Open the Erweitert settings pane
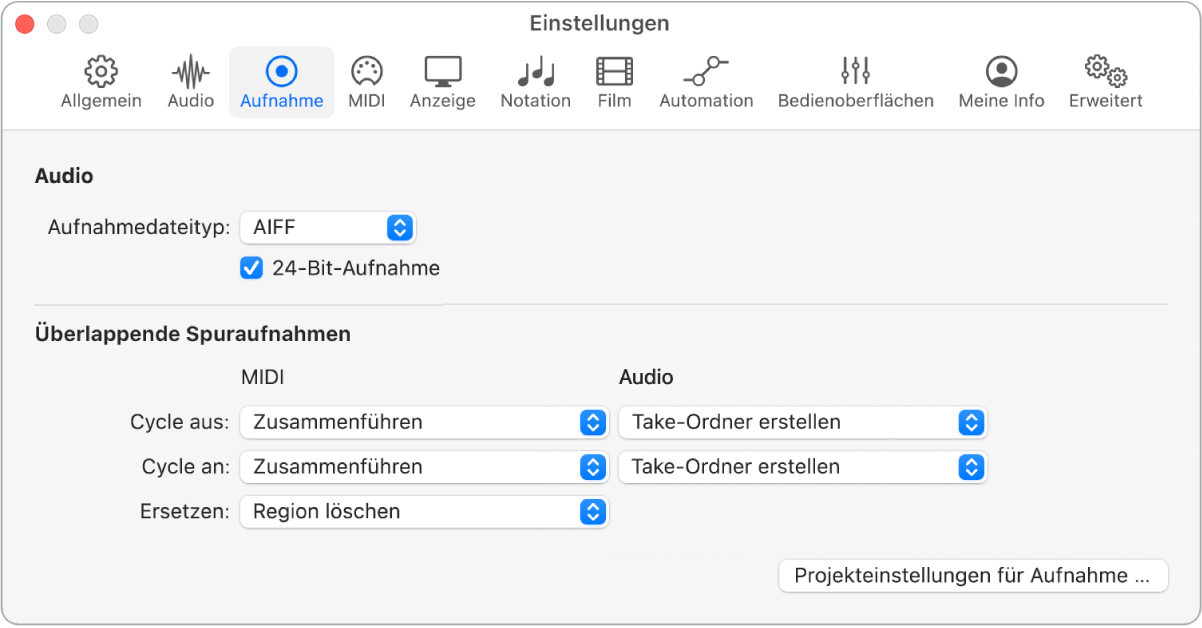1202x628 pixels. tap(1104, 82)
